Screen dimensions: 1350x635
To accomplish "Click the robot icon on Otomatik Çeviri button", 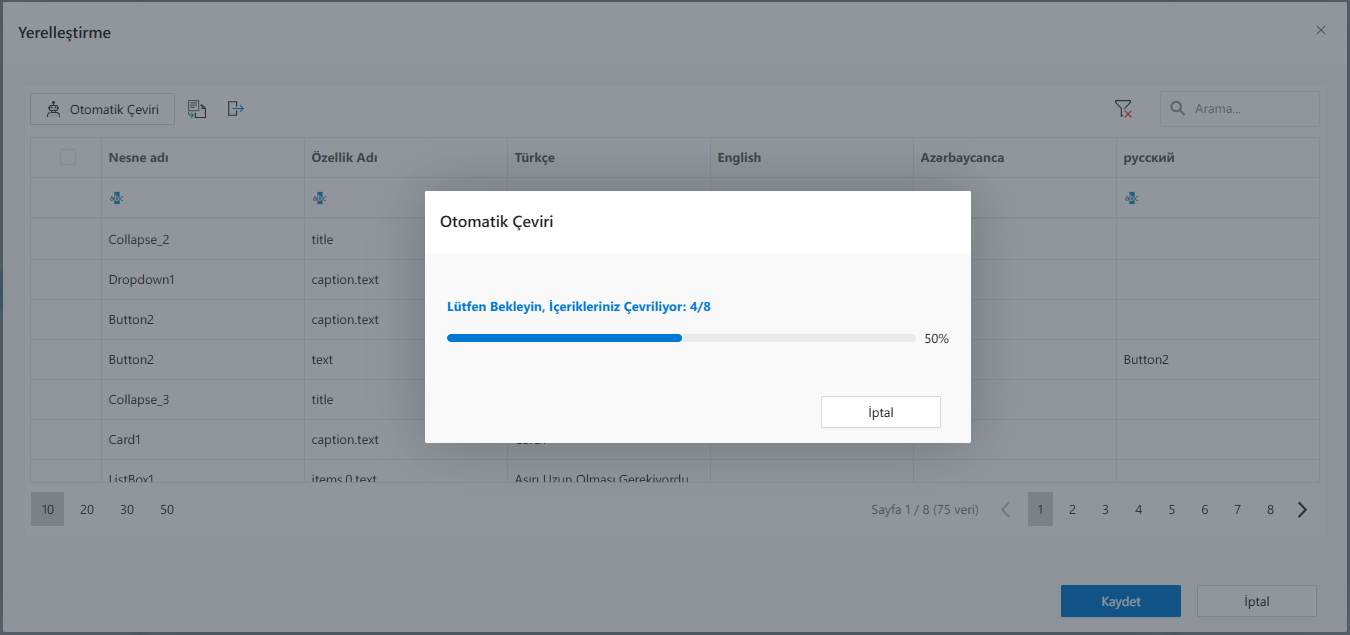I will (54, 108).
